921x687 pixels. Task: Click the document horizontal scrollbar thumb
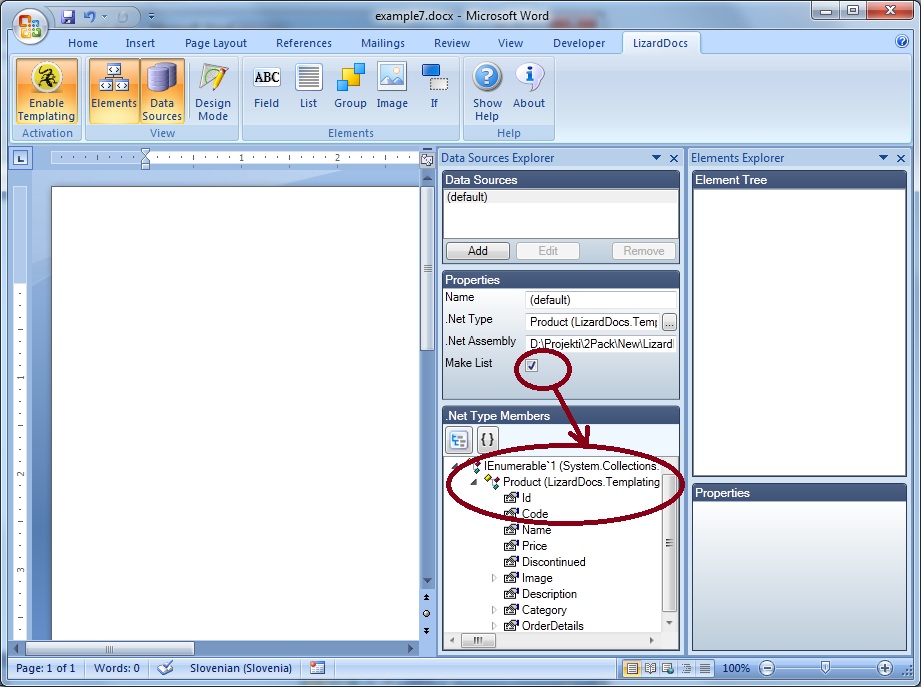pyautogui.click(x=110, y=649)
